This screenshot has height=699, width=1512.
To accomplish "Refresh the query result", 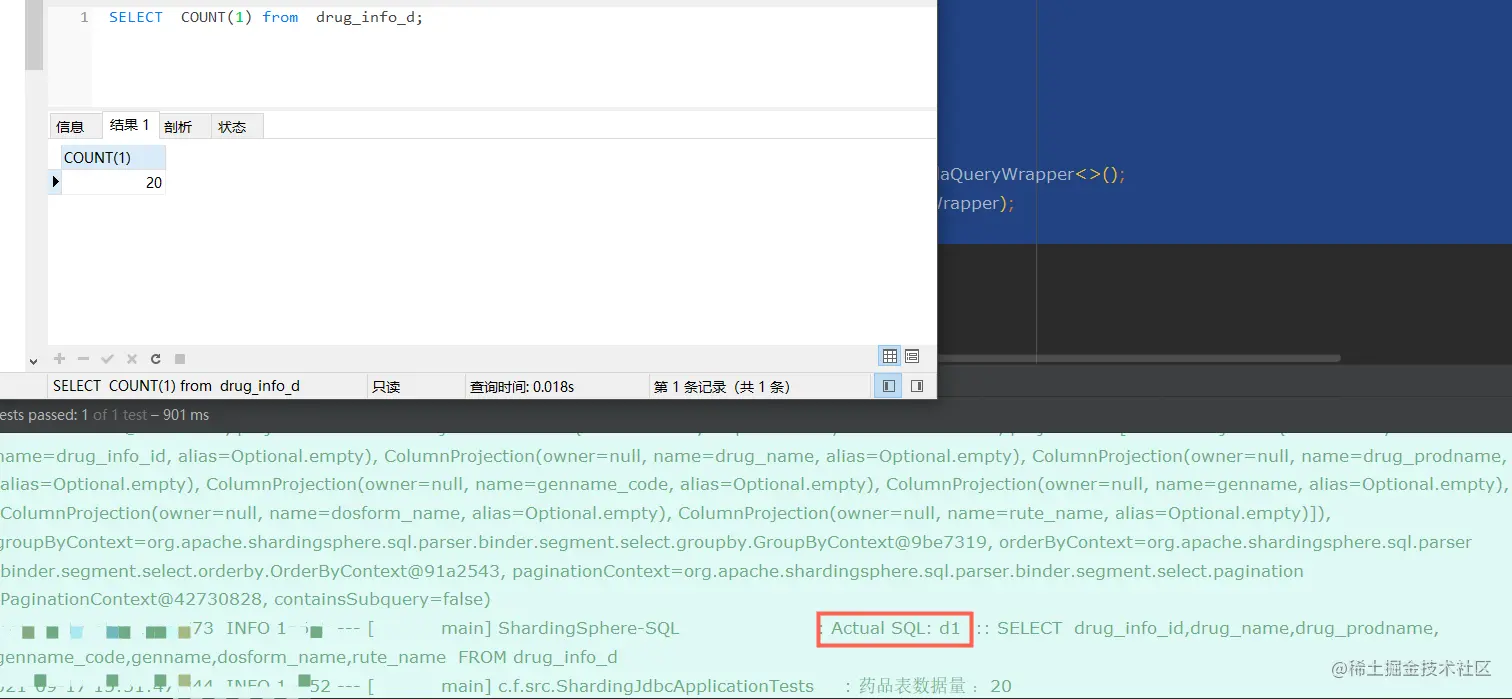I will pyautogui.click(x=155, y=358).
